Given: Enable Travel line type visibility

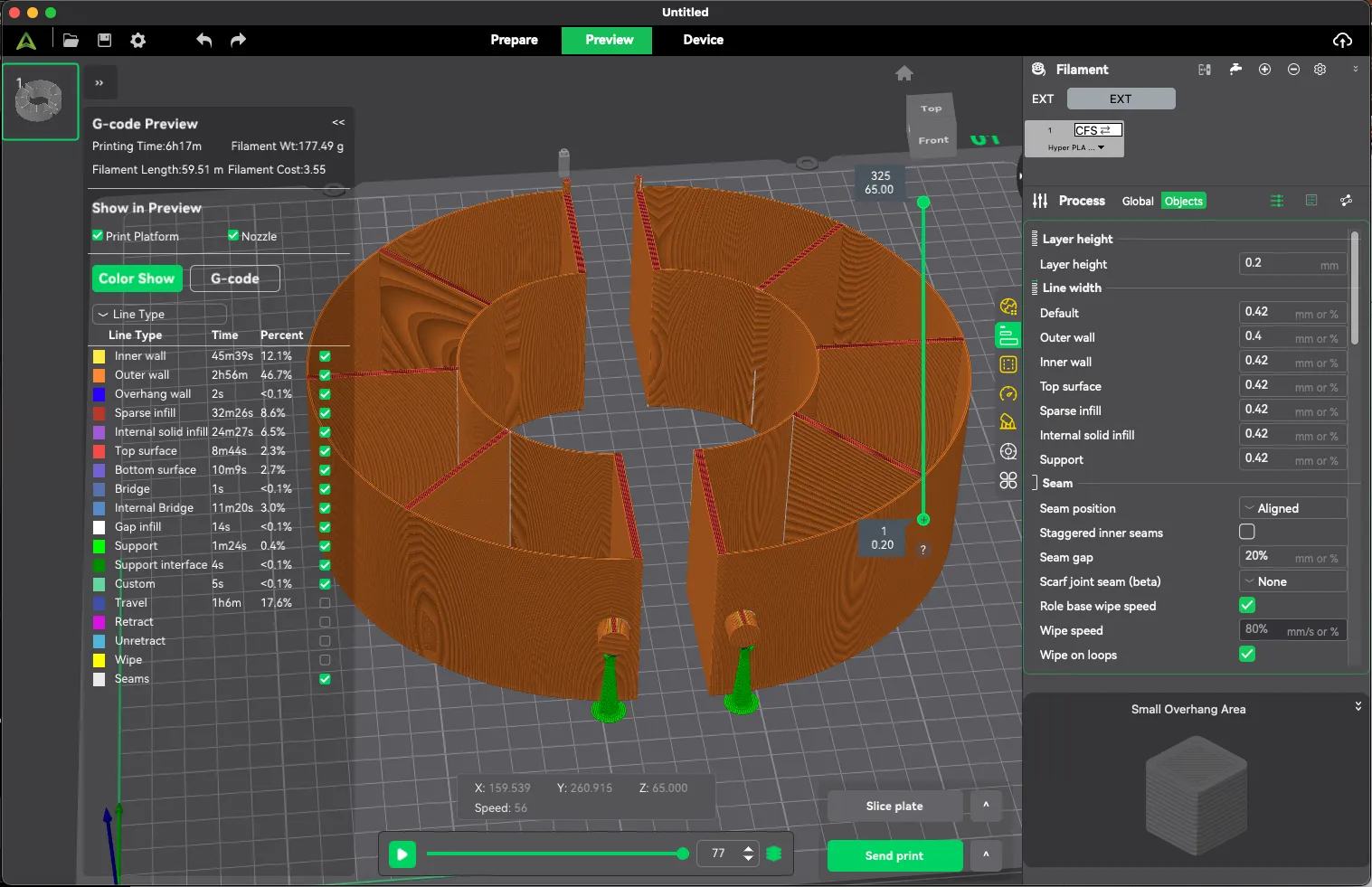Looking at the screenshot, I should click(325, 603).
